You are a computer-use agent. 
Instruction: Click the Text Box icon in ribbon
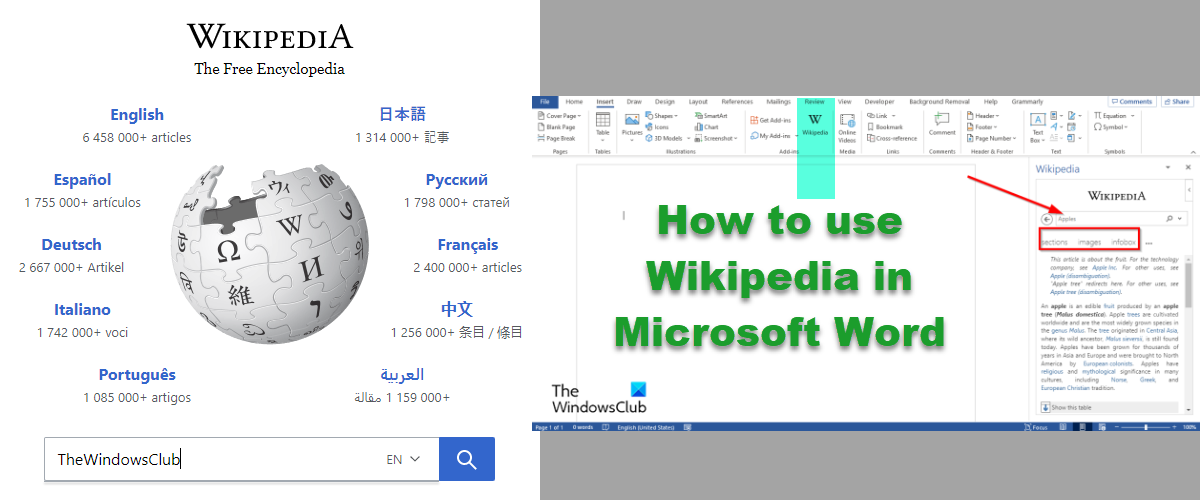(1038, 120)
